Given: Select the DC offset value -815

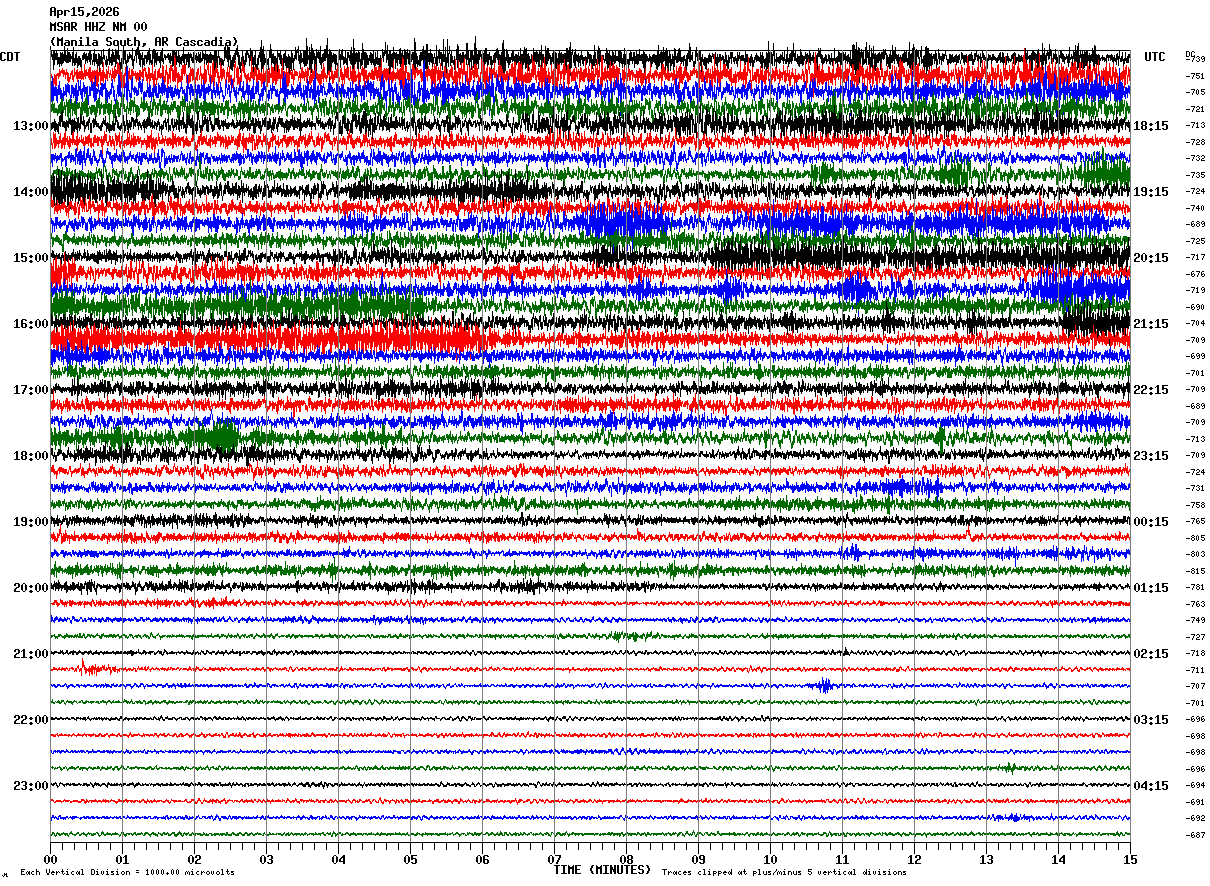Looking at the screenshot, I should click(1195, 571).
